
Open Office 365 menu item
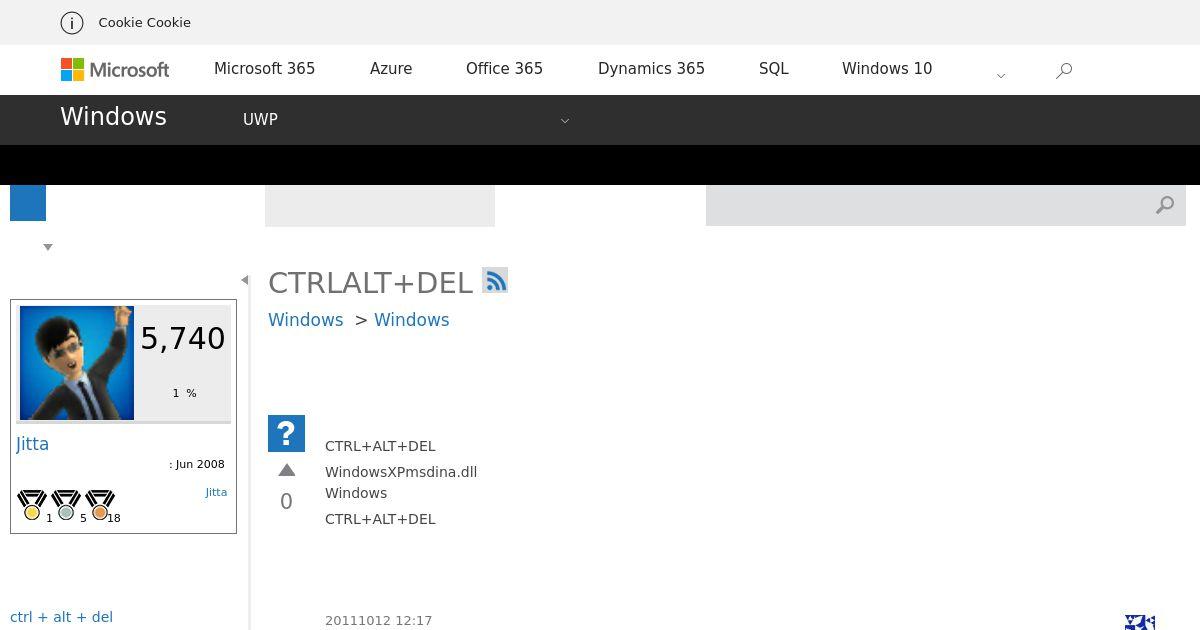(504, 69)
